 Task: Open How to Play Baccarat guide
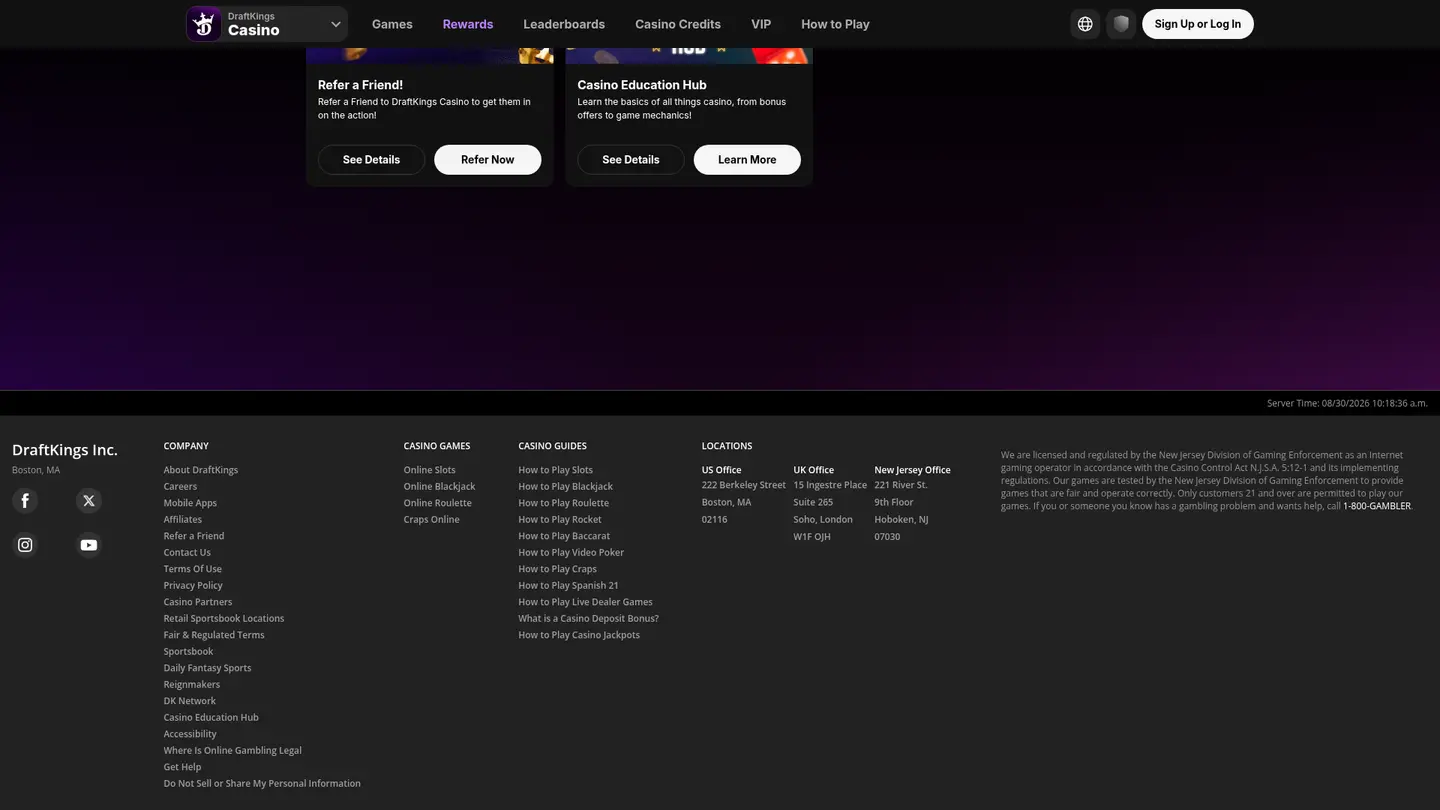pyautogui.click(x=564, y=536)
